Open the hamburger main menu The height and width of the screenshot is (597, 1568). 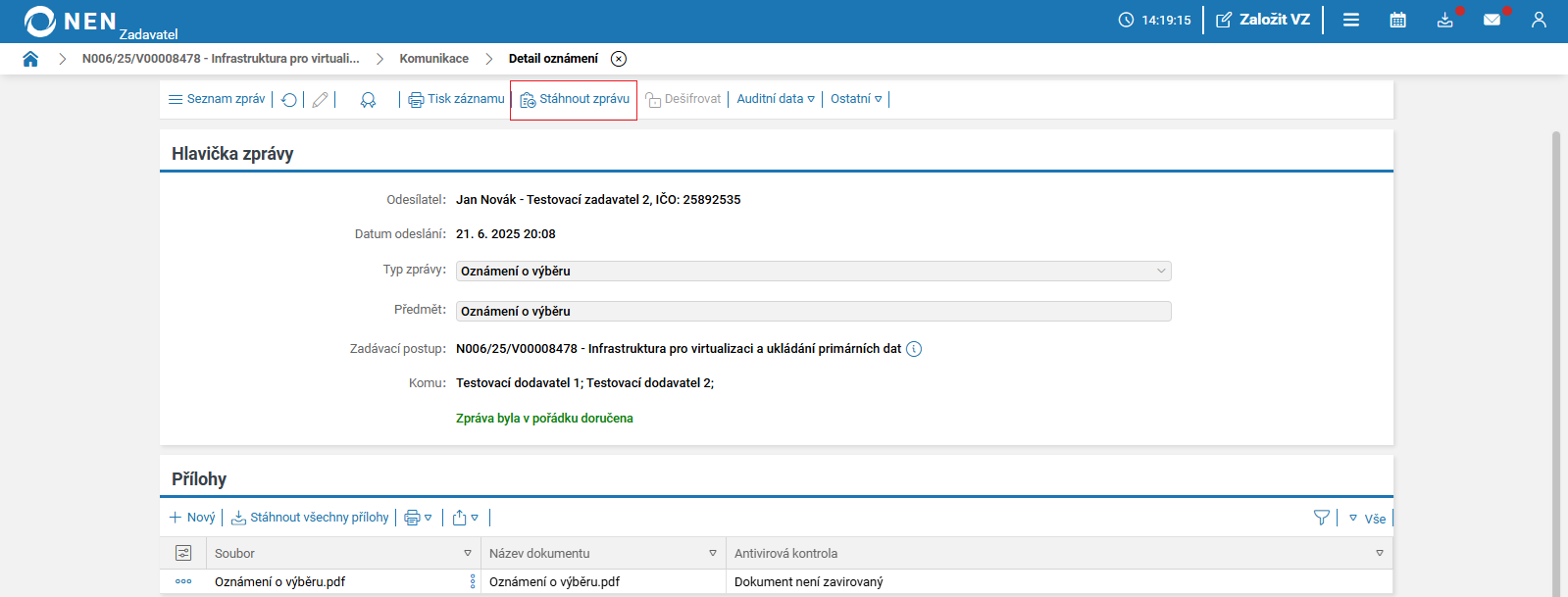1350,20
